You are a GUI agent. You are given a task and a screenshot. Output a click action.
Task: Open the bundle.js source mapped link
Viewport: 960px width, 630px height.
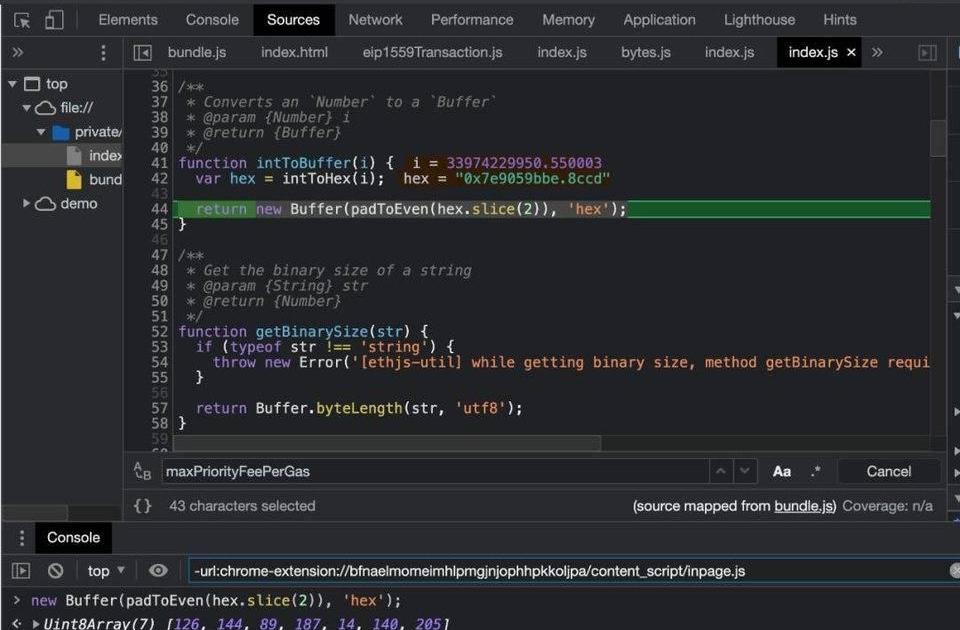[805, 506]
